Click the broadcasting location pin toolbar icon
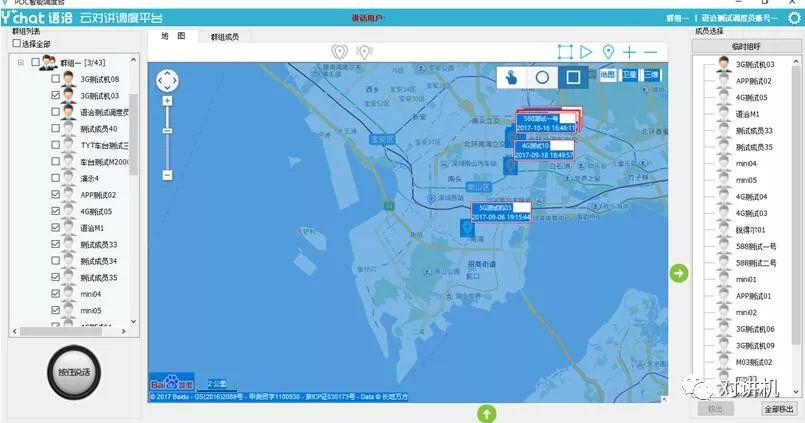This screenshot has width=805, height=423. pos(364,52)
